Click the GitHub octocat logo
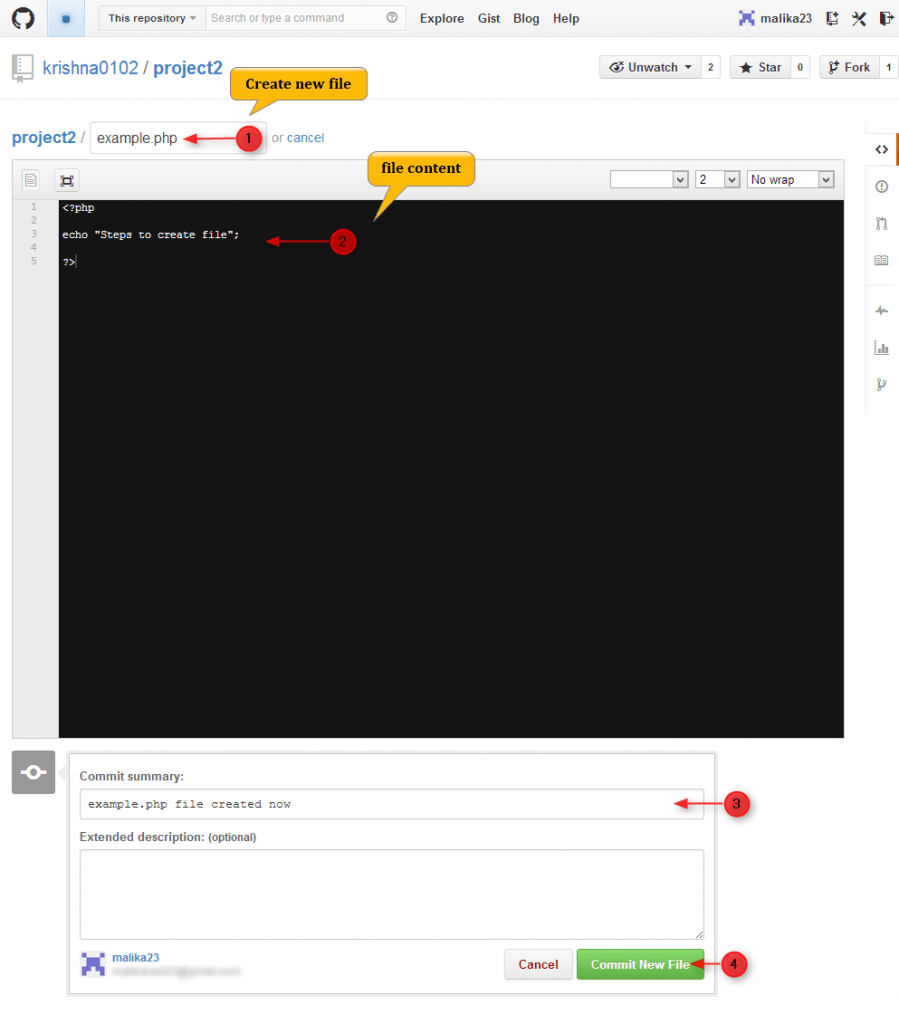This screenshot has height=1024, width=899. click(x=23, y=18)
